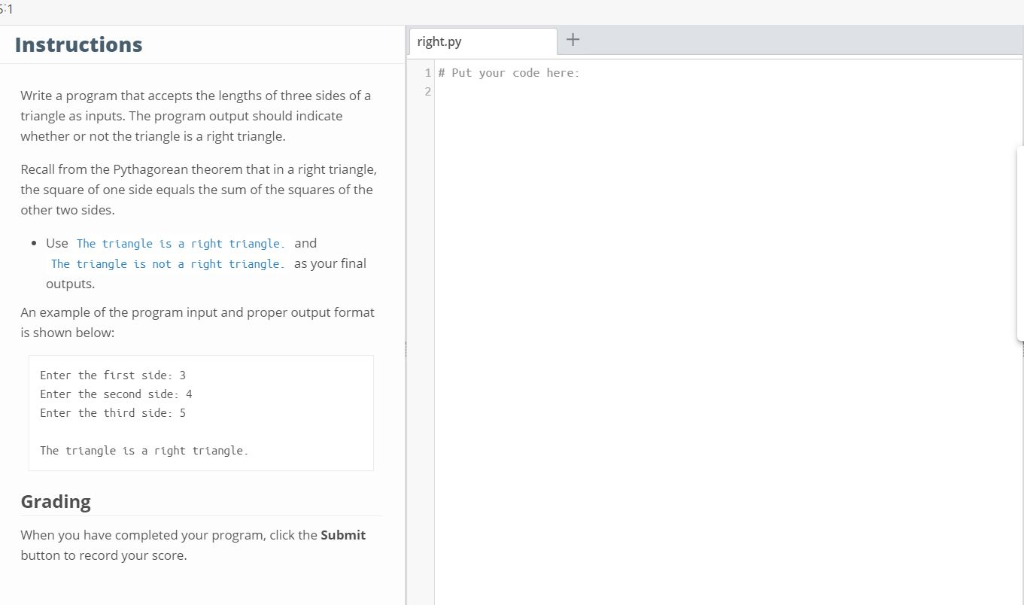Place cursor after the comment "# Put your code here:"
Screen dimensions: 1024x605
(582, 72)
